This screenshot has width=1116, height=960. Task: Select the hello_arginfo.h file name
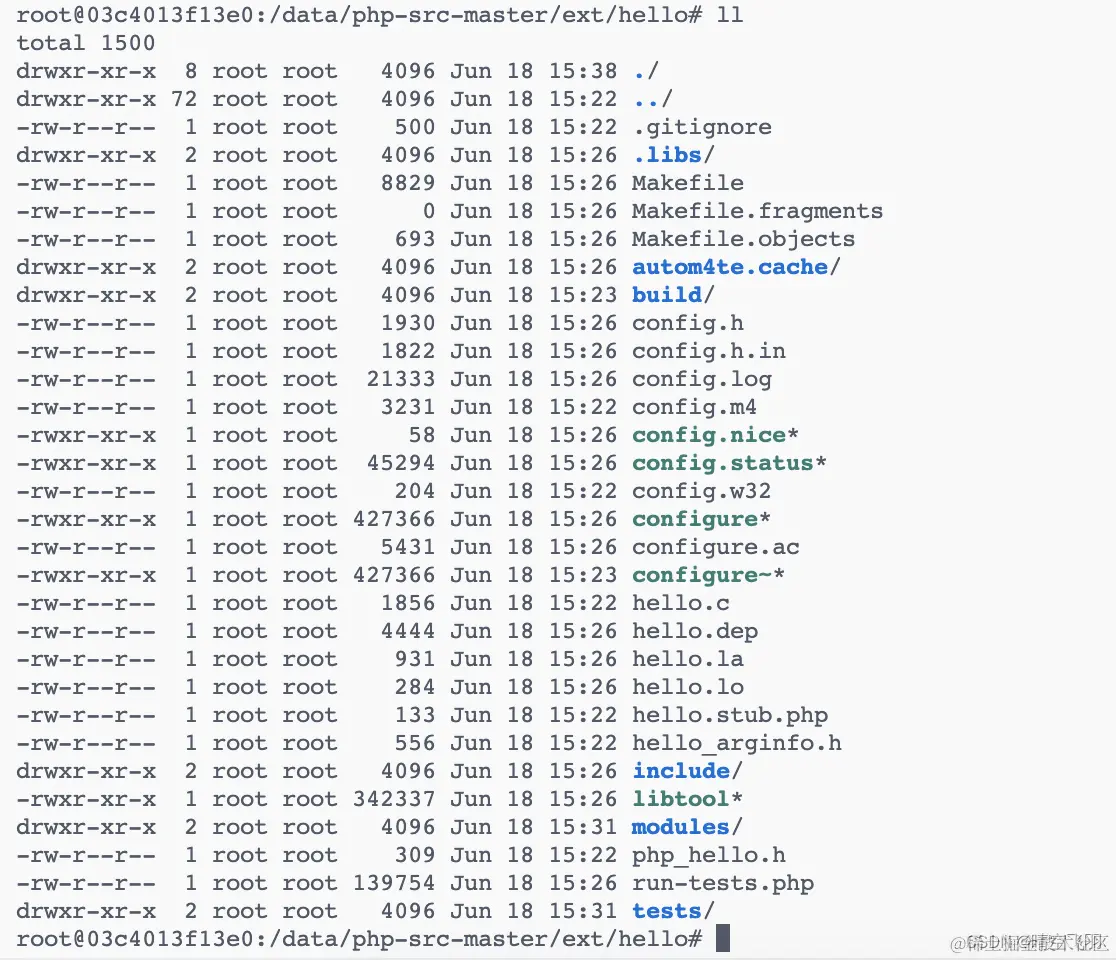(737, 743)
